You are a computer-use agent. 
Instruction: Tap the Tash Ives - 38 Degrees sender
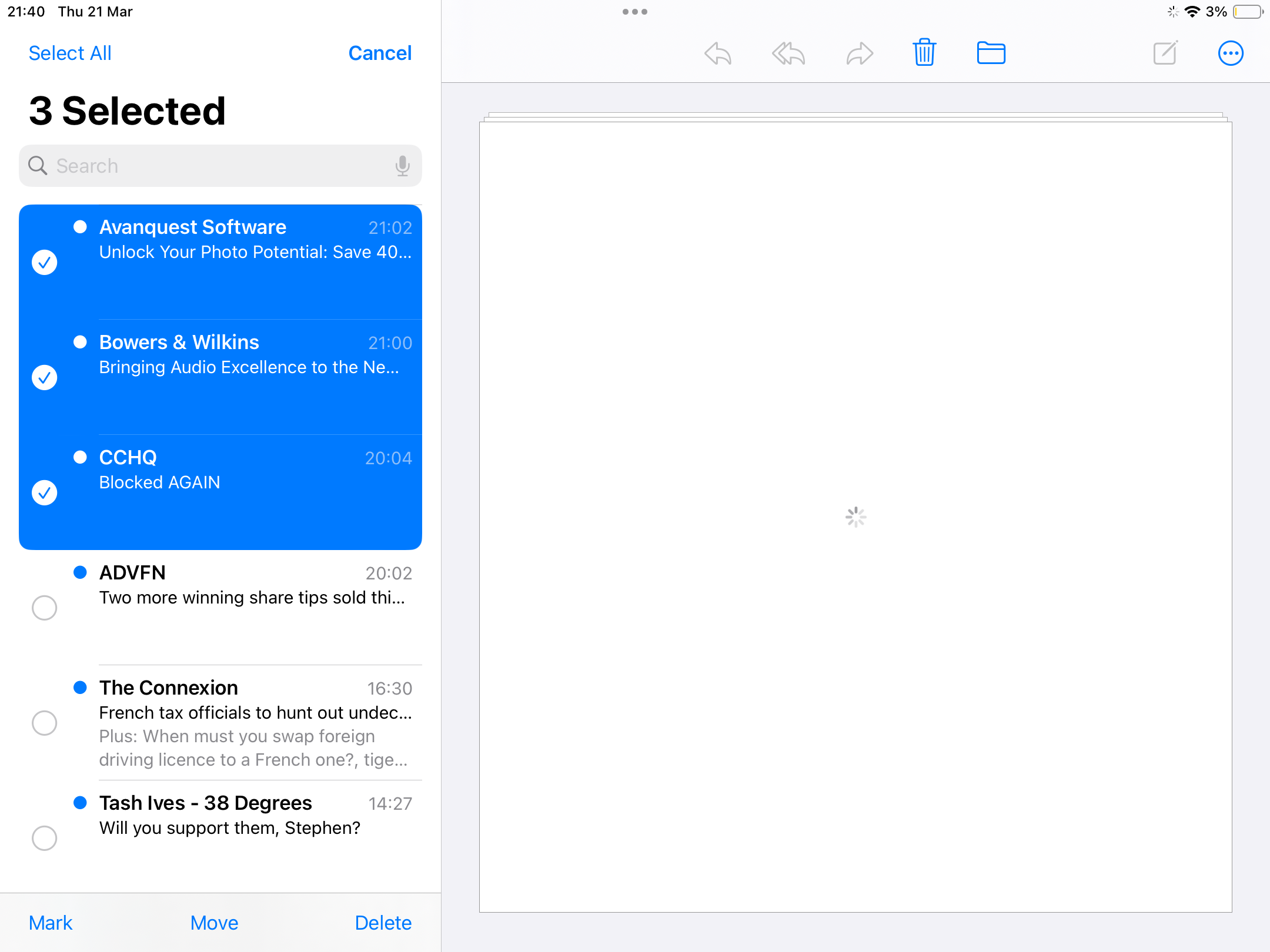point(206,803)
